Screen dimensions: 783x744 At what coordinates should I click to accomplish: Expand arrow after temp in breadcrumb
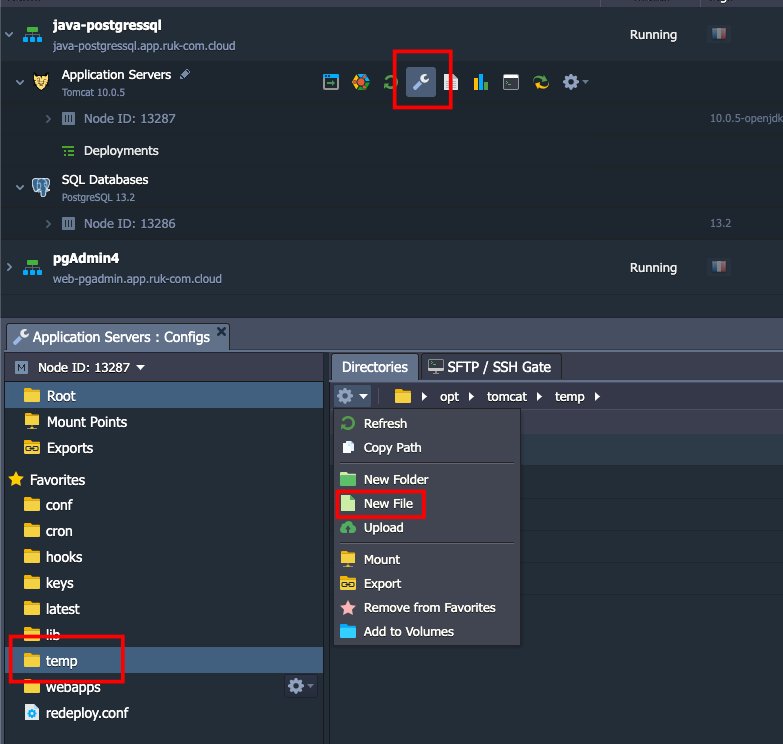pyautogui.click(x=597, y=396)
